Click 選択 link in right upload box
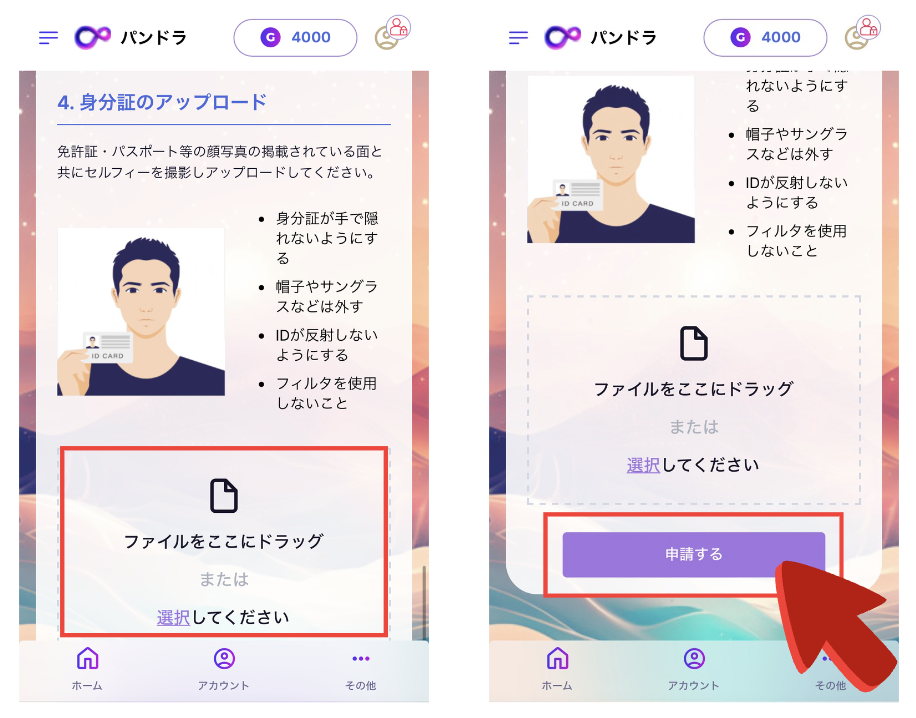The image size is (916, 718). pyautogui.click(x=643, y=465)
